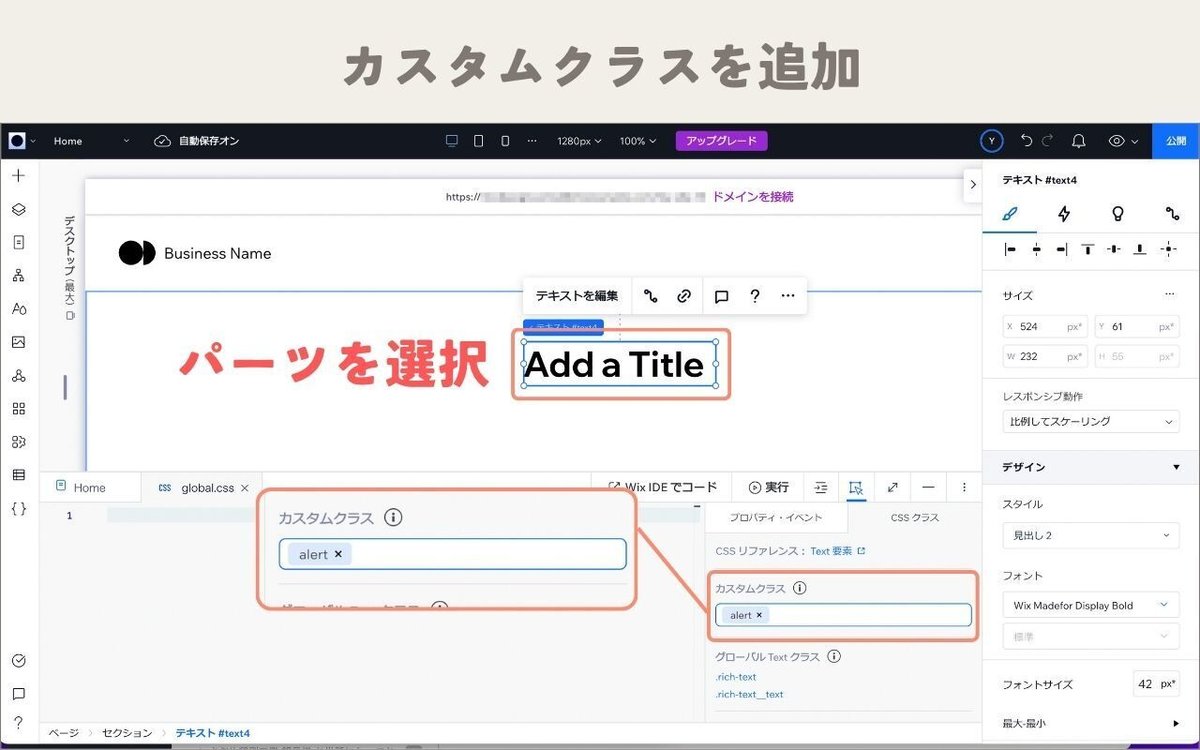Expand the Wix Madefor Display Bold font dropdown
Screen dimensions: 1200x750
[x=1091, y=605]
